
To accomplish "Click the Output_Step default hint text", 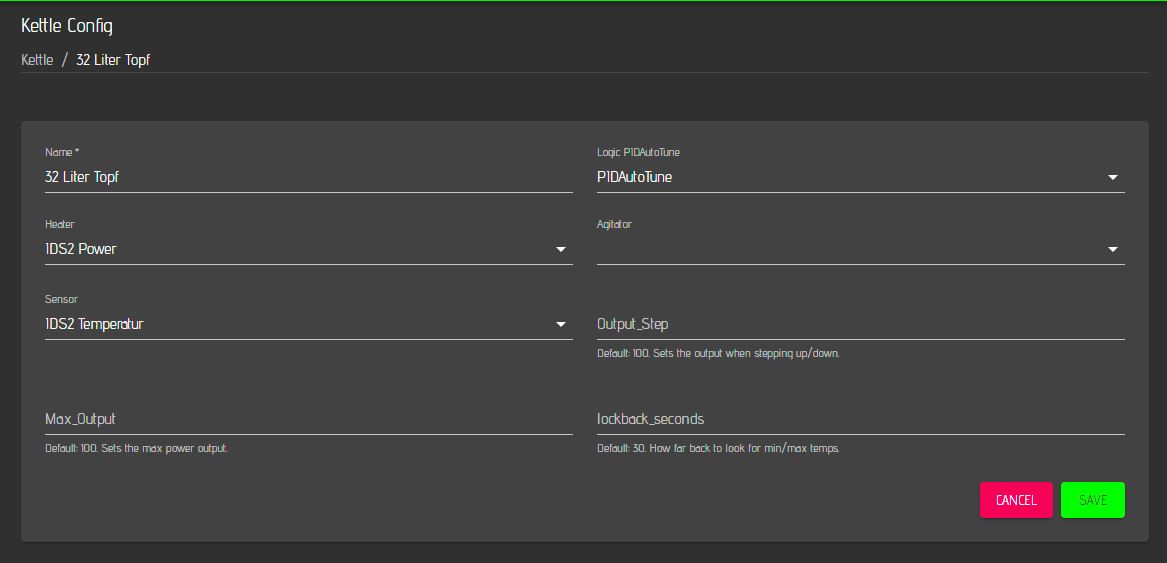I will [x=717, y=354].
